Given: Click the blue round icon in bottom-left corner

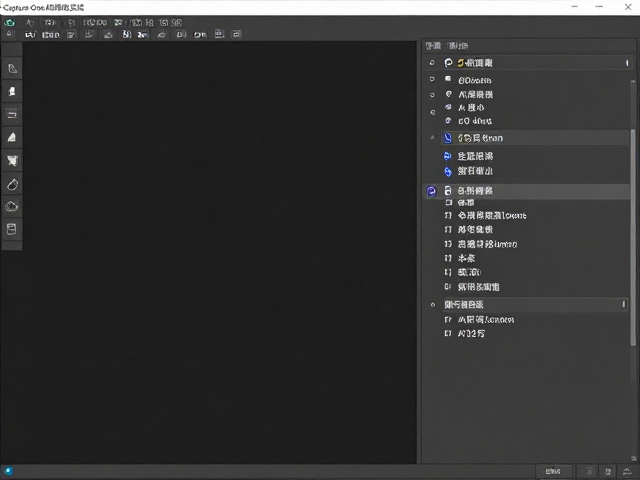Looking at the screenshot, I should [x=8, y=471].
